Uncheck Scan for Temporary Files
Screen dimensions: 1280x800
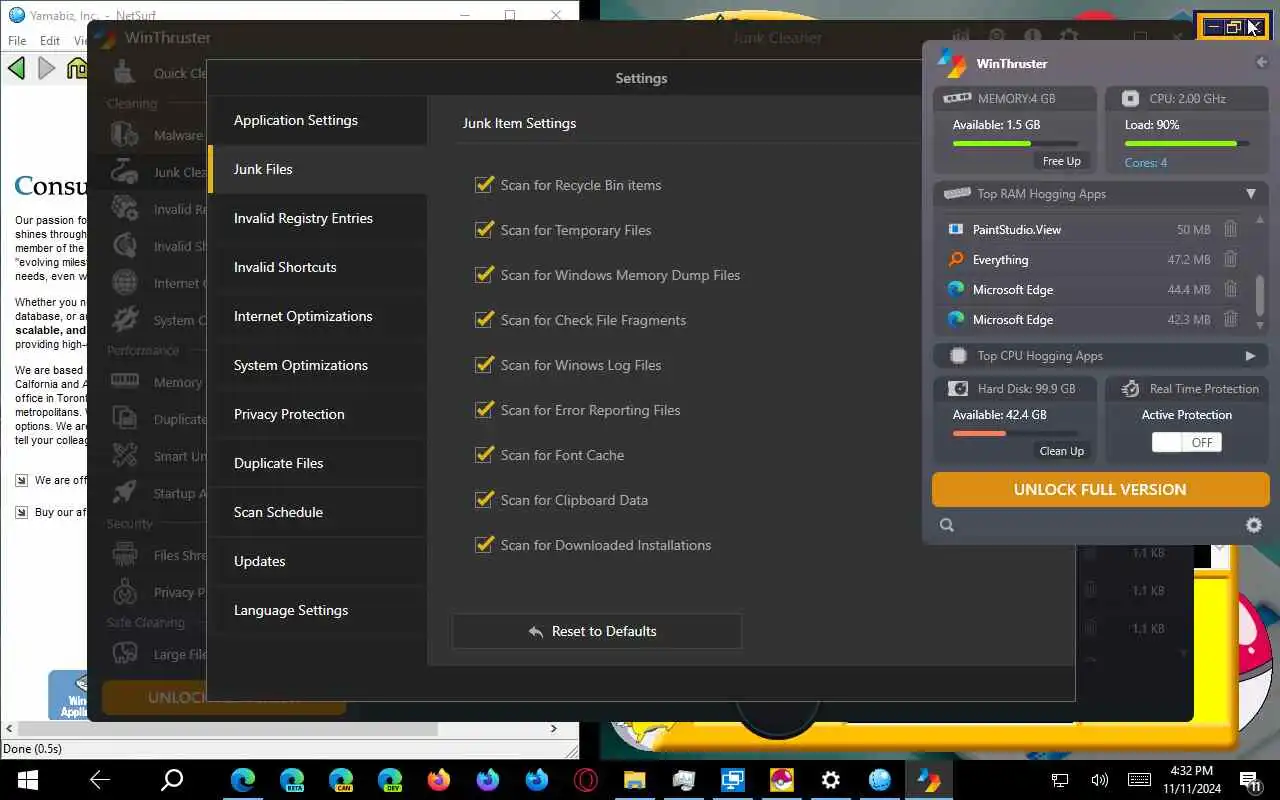pyautogui.click(x=485, y=229)
